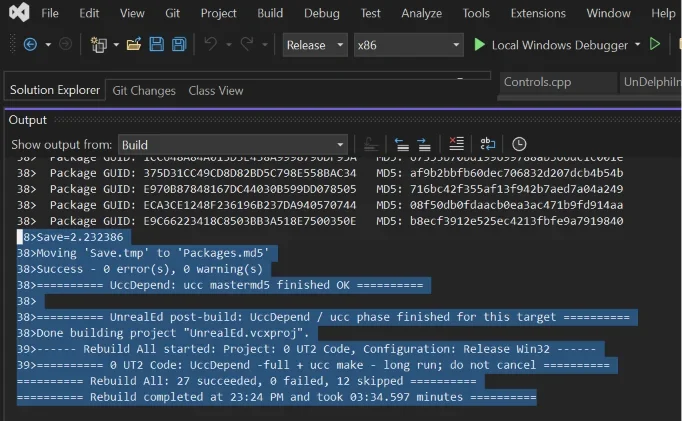The height and width of the screenshot is (421, 682).
Task: Go to the previous output message
Action: pos(401,144)
